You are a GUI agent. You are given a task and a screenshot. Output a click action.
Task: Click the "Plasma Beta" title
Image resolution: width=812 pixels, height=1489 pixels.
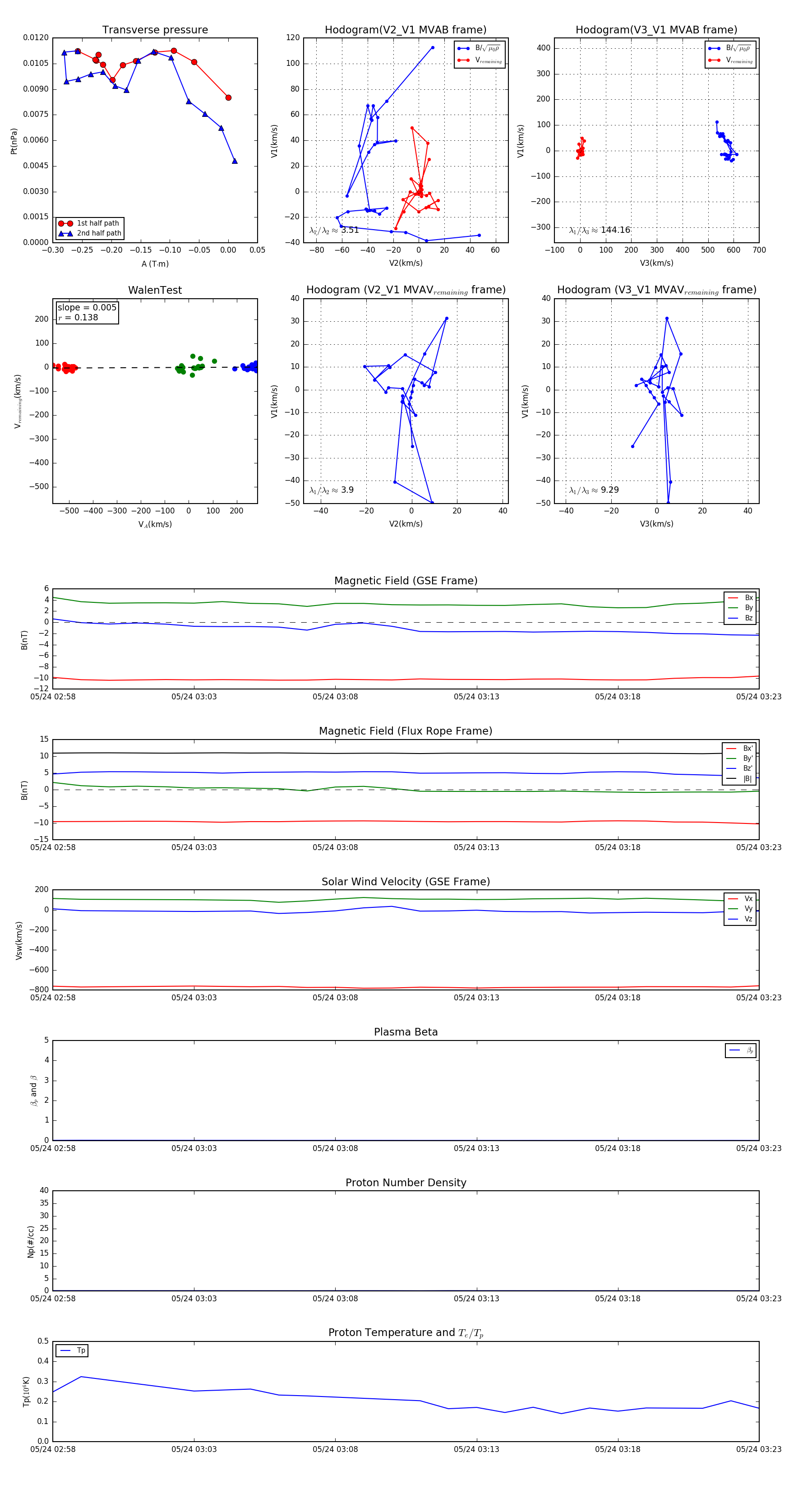[406, 1032]
